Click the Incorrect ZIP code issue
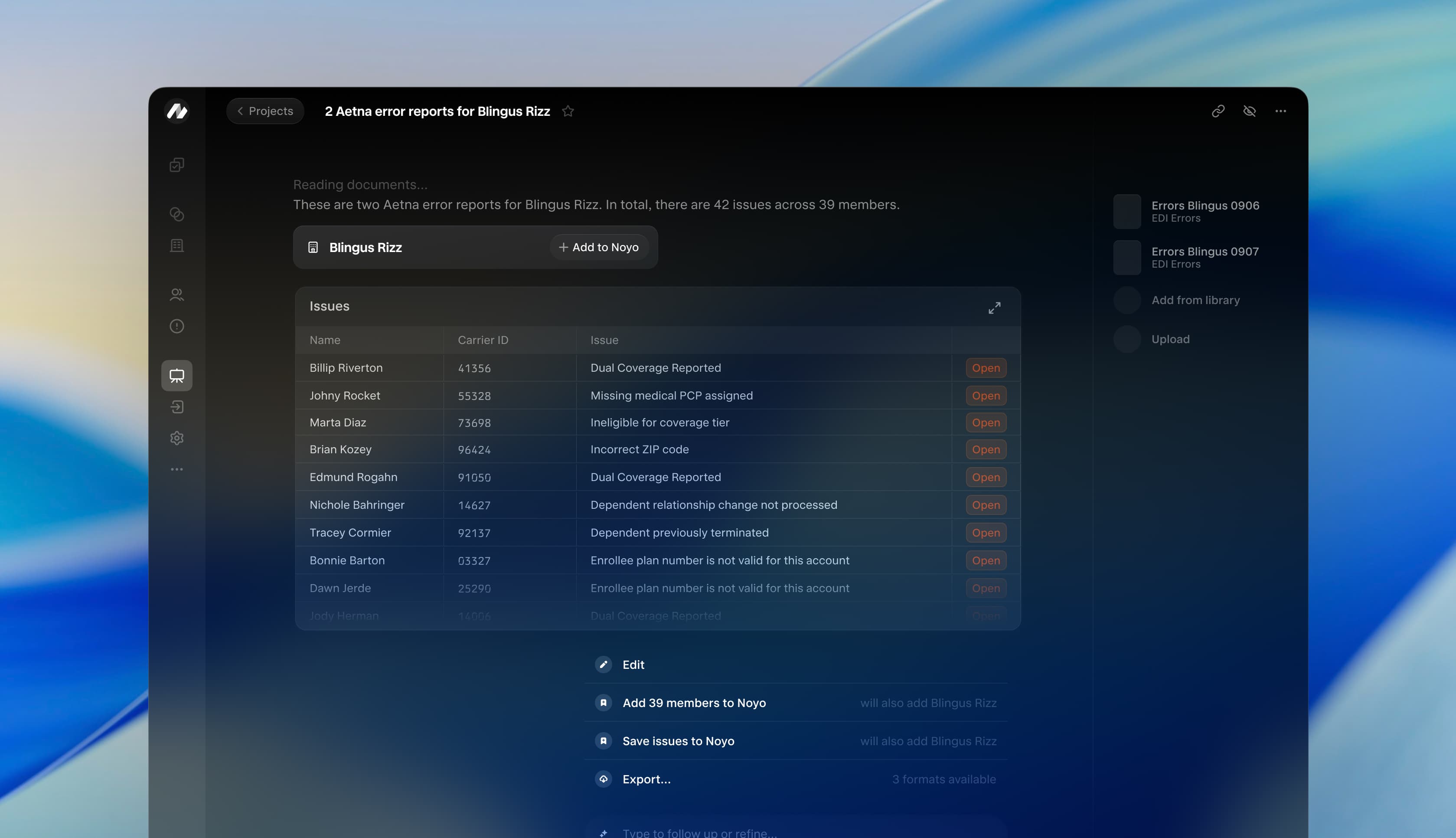Screen dimensions: 1456x838 click(639, 449)
